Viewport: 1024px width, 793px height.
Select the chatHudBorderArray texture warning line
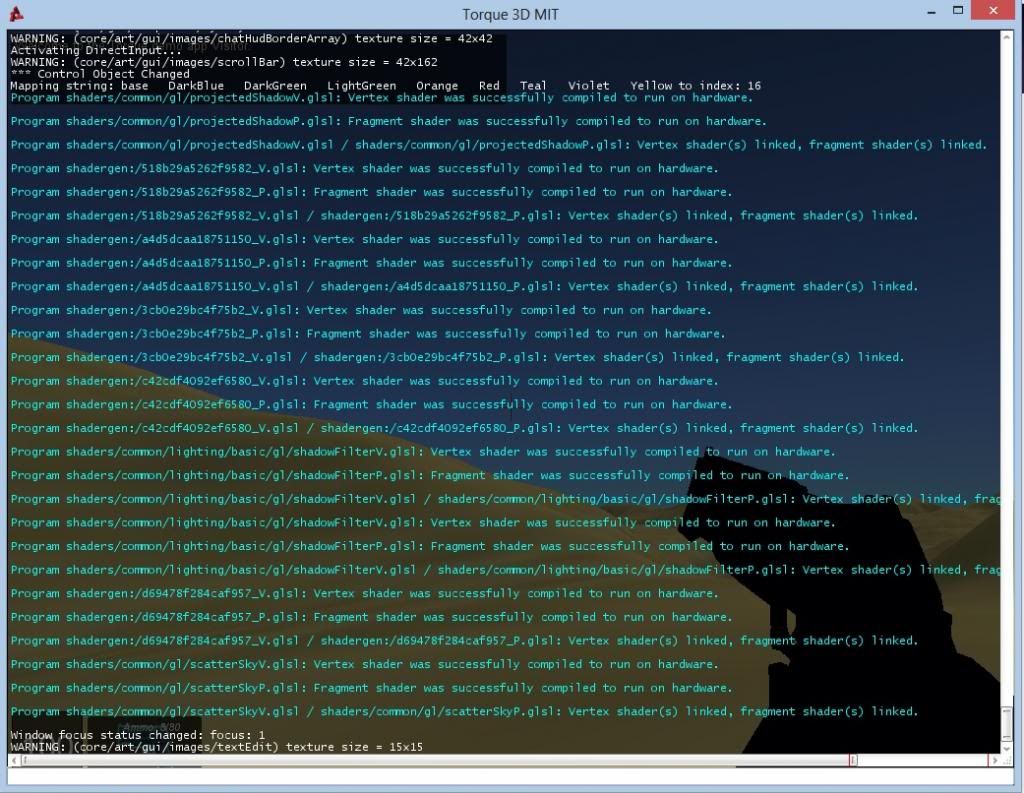pyautogui.click(x=251, y=39)
